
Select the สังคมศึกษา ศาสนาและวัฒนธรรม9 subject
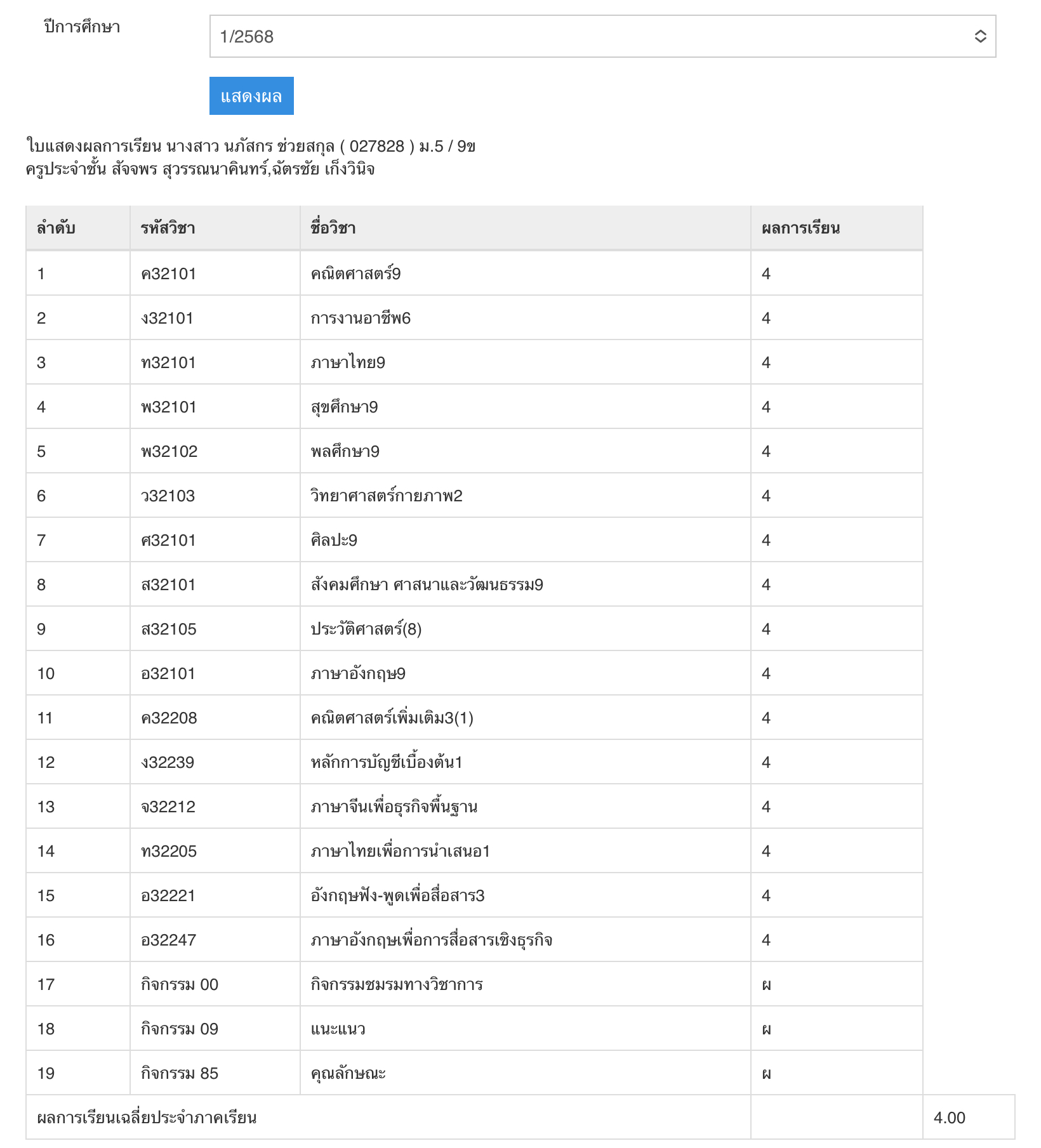(x=427, y=584)
